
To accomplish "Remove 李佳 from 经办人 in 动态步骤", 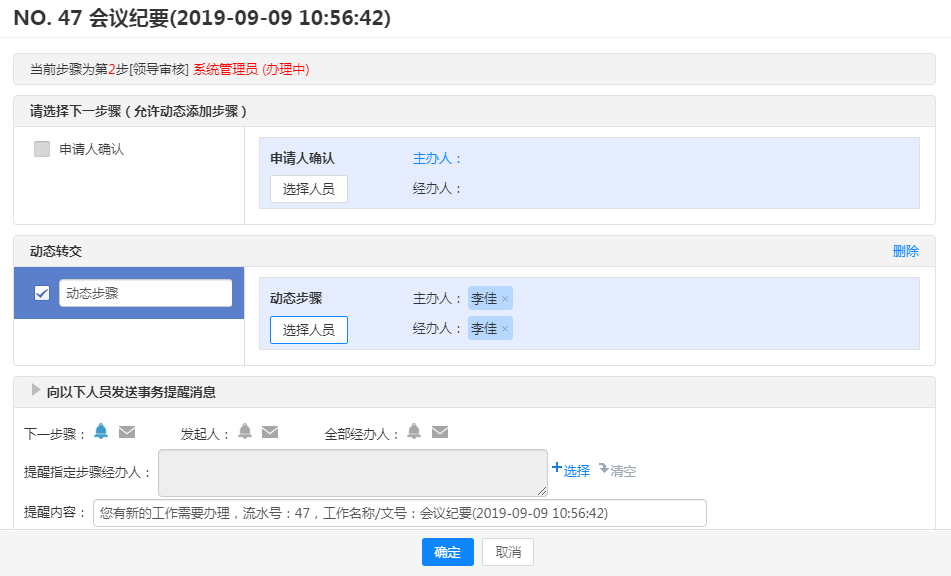I will [505, 329].
